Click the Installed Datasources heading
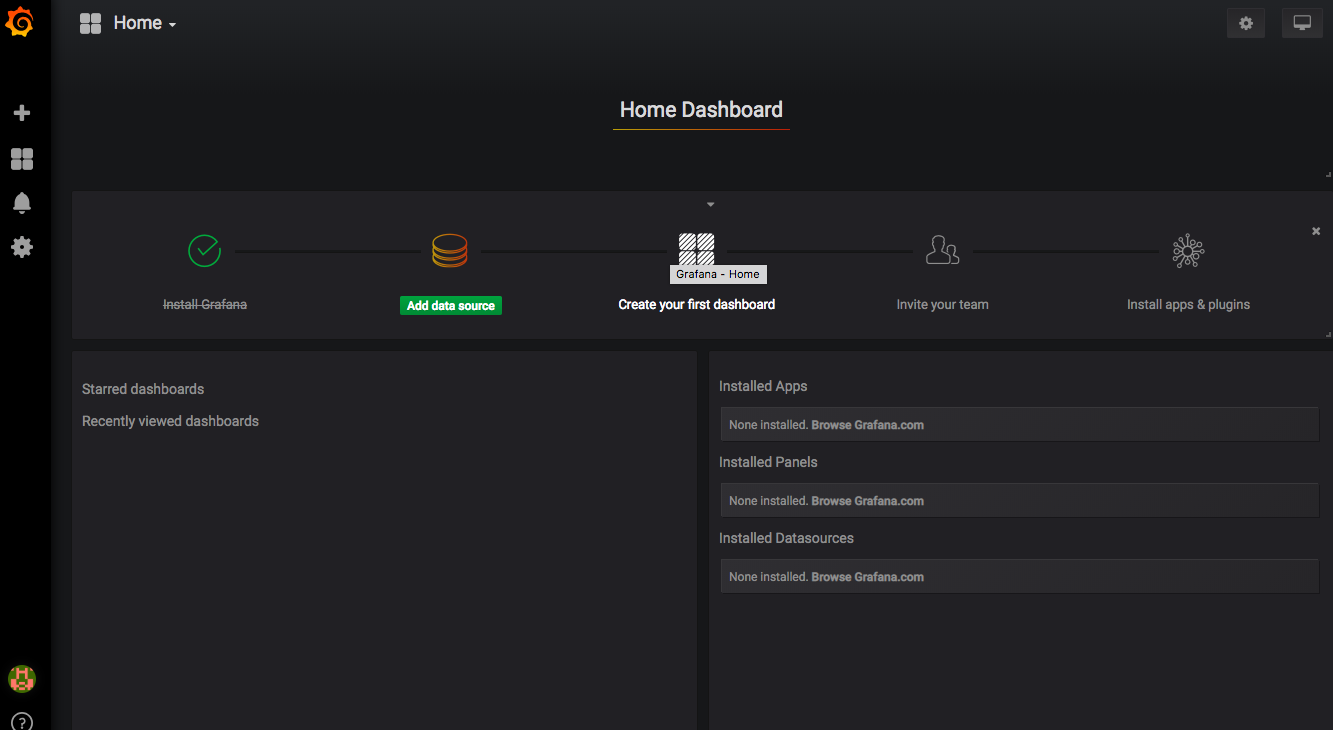The height and width of the screenshot is (730, 1333). [786, 538]
